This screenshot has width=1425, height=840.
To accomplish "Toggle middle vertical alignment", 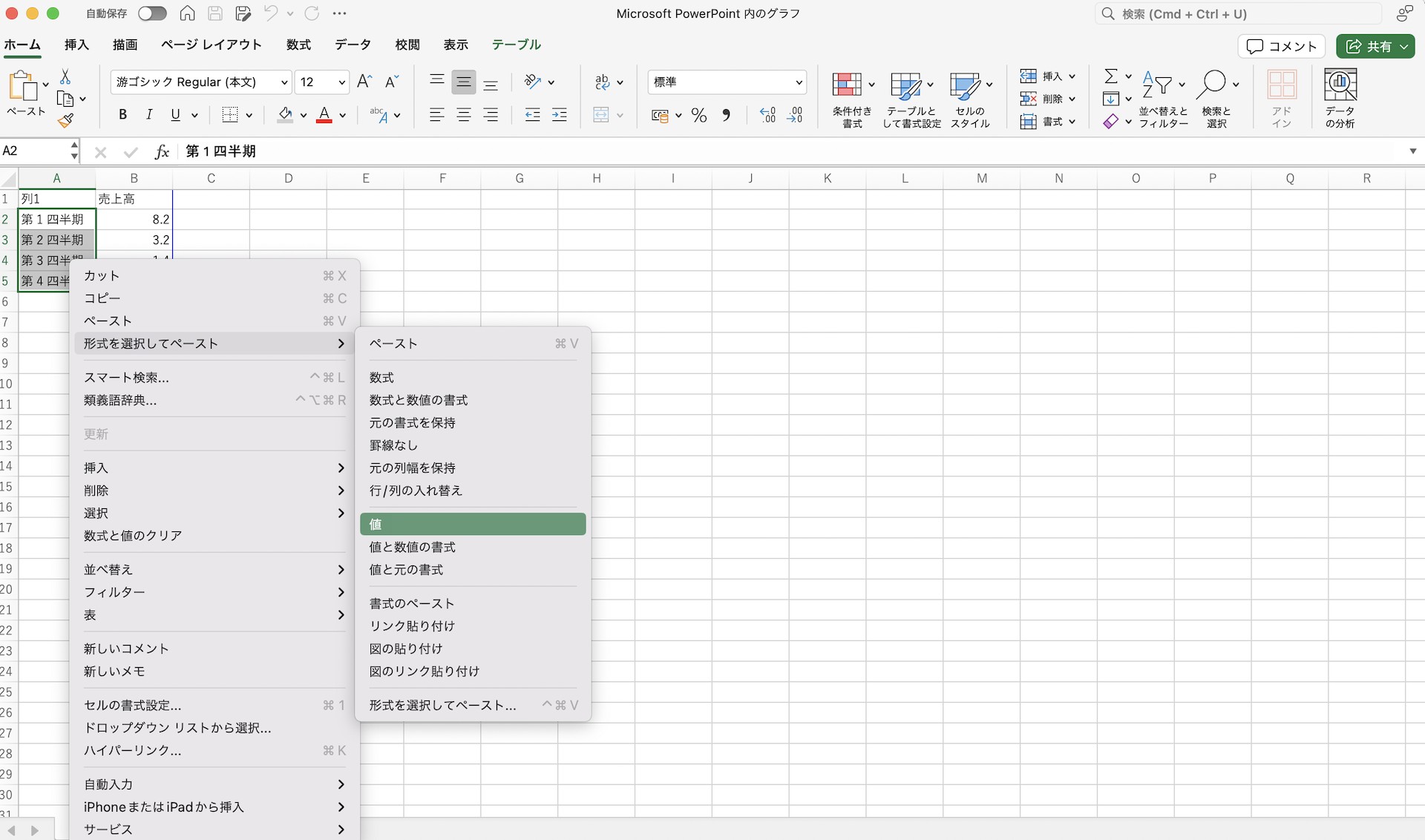I will 464,82.
